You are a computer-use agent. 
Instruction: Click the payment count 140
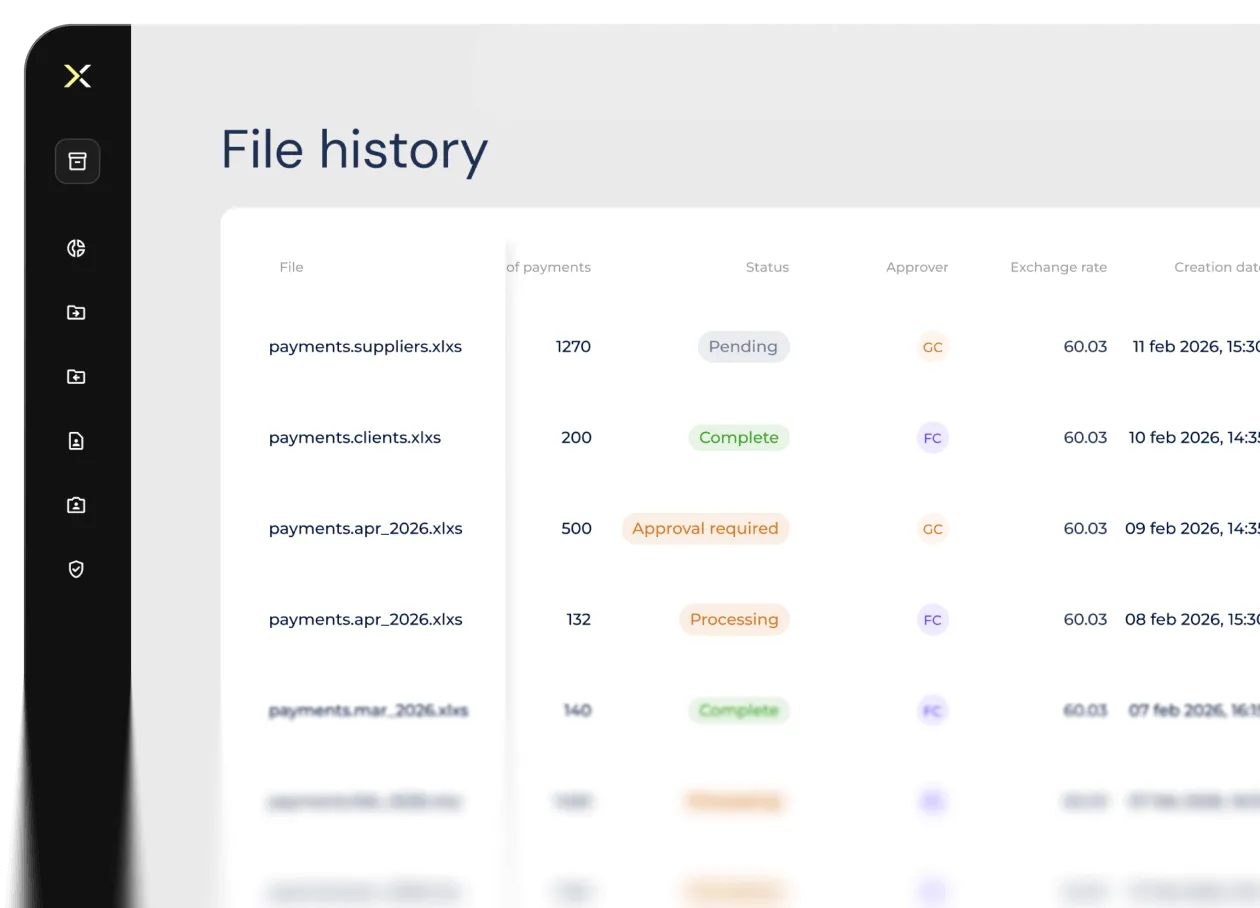click(577, 711)
